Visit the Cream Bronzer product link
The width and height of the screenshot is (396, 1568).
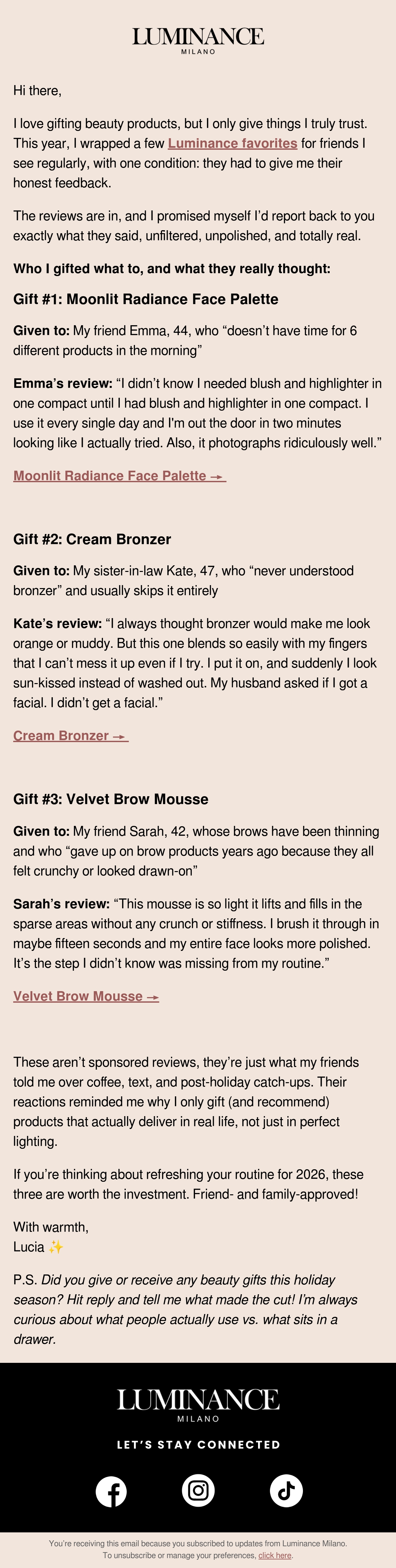tap(71, 735)
